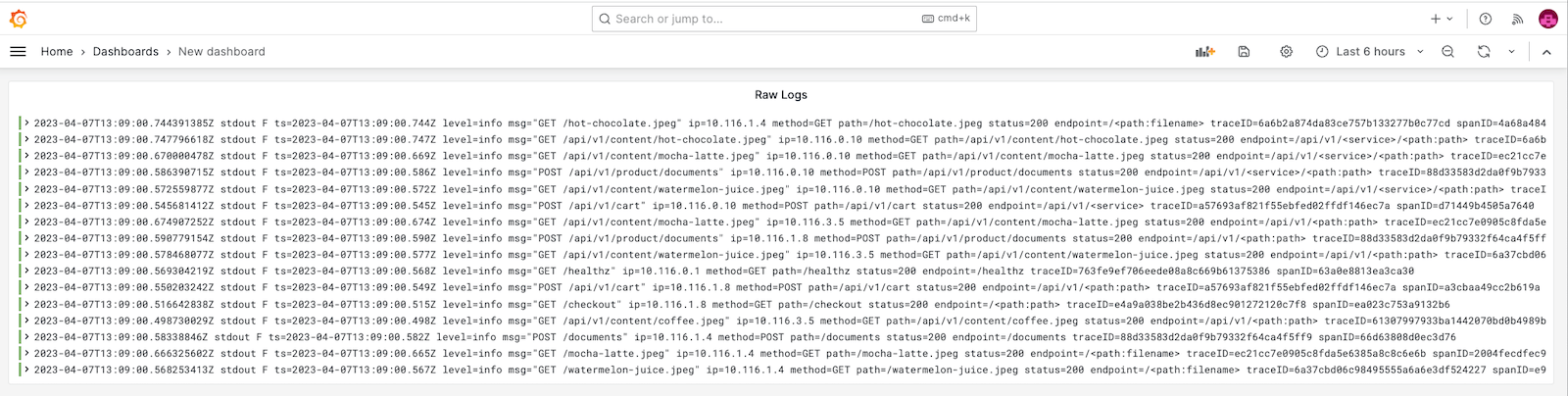Click the Raw Logs panel title
This screenshot has width=1568, height=396.
click(x=781, y=95)
